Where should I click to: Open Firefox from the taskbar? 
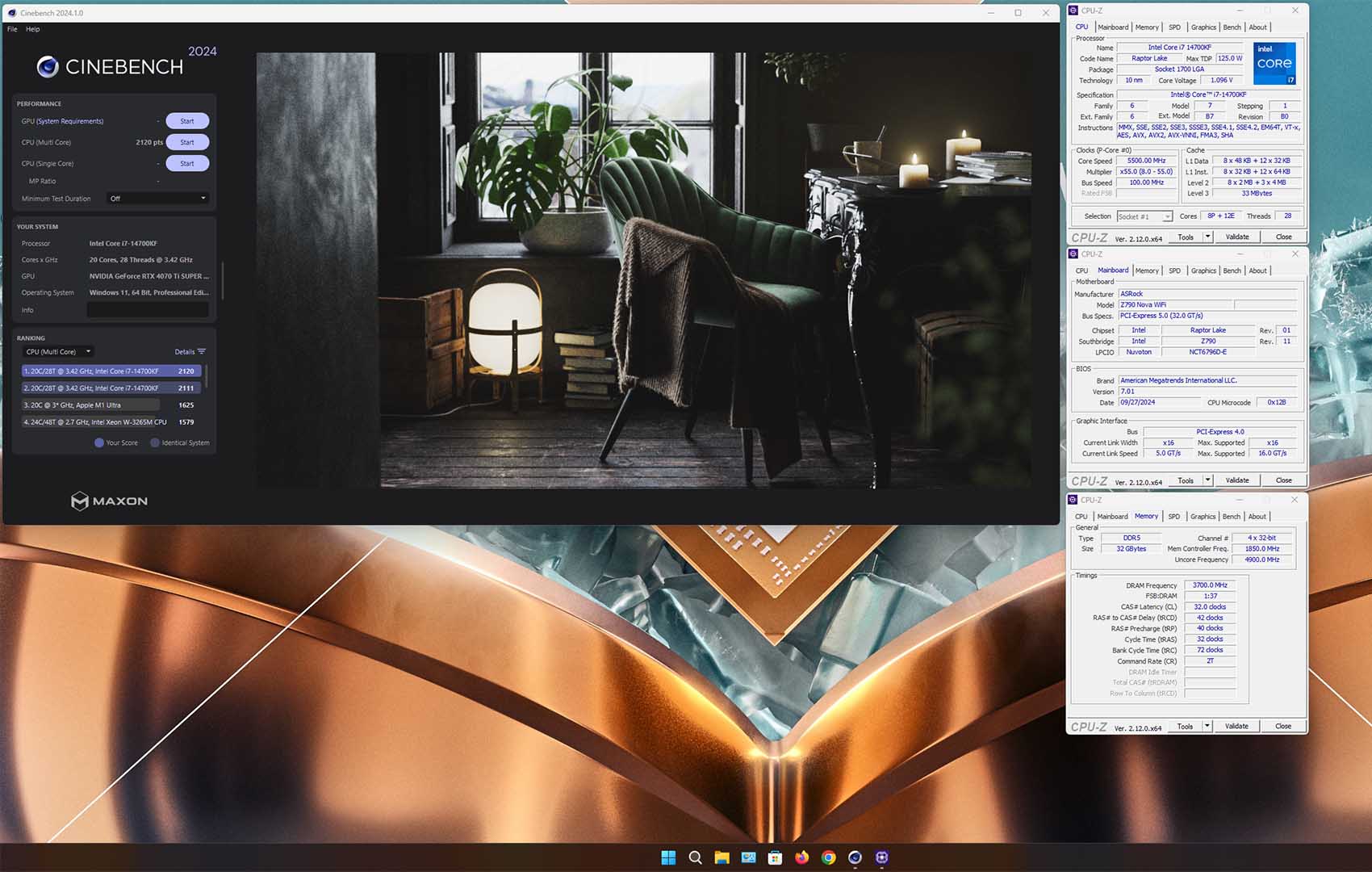[801, 857]
